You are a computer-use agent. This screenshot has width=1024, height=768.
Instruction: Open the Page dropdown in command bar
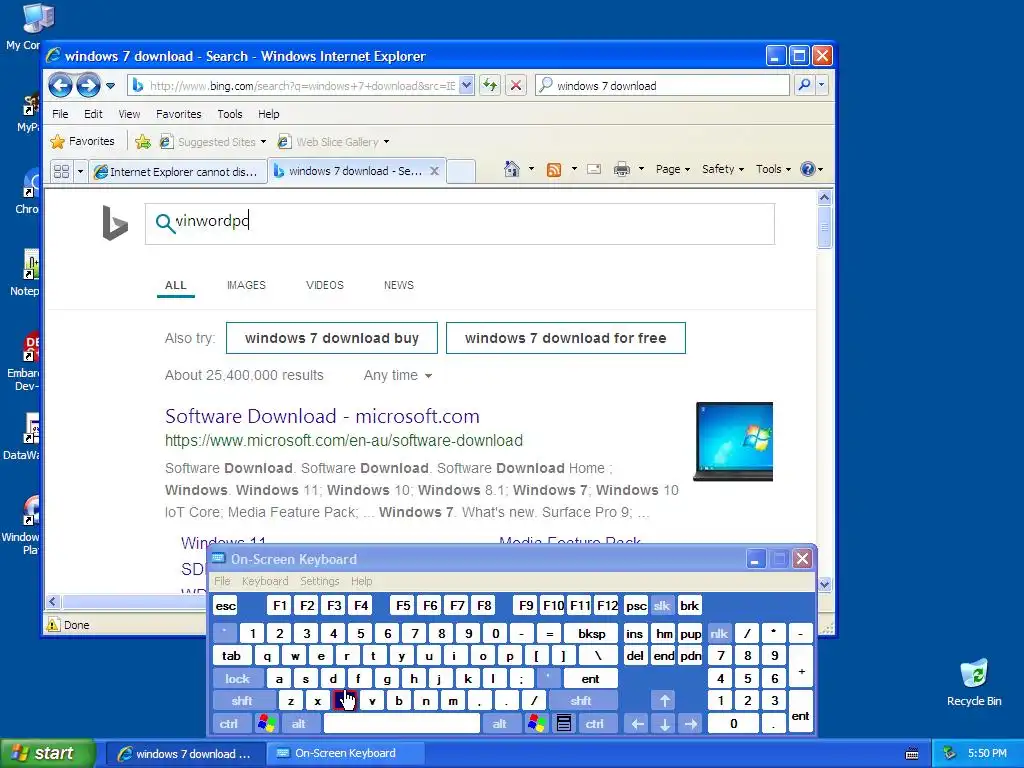[x=672, y=169]
